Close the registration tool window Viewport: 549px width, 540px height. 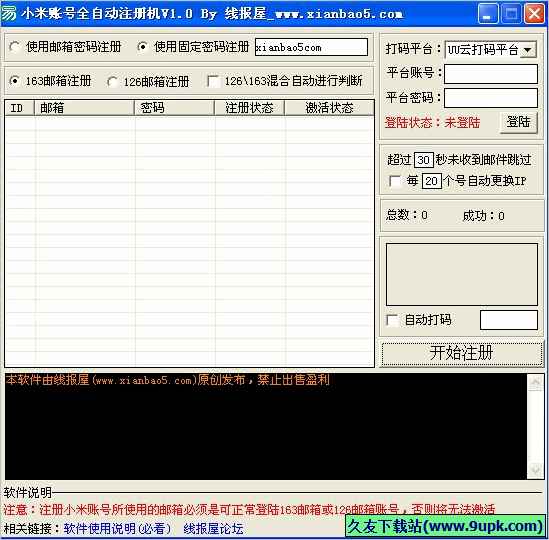534,14
